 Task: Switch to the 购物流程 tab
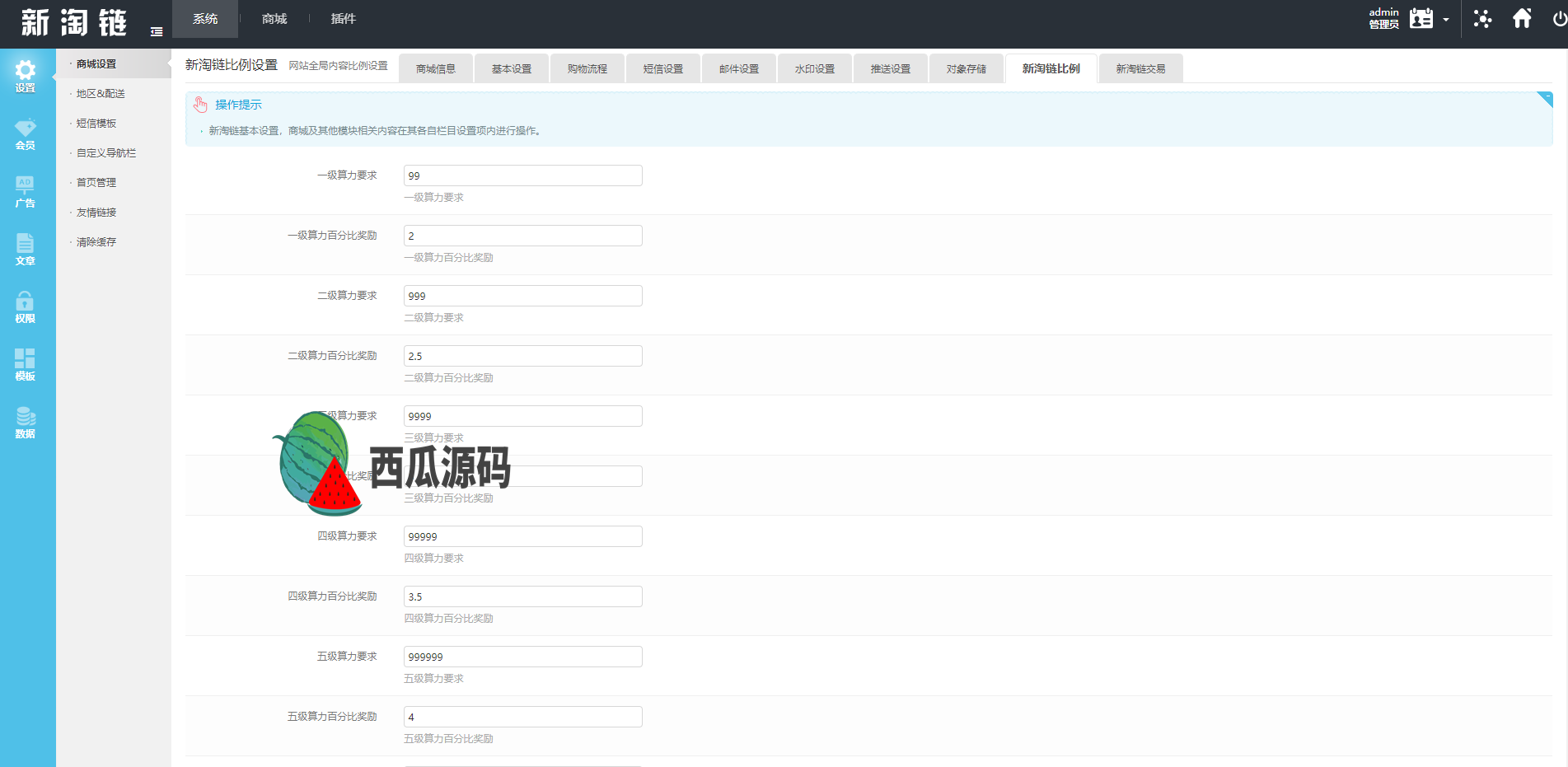[x=587, y=68]
